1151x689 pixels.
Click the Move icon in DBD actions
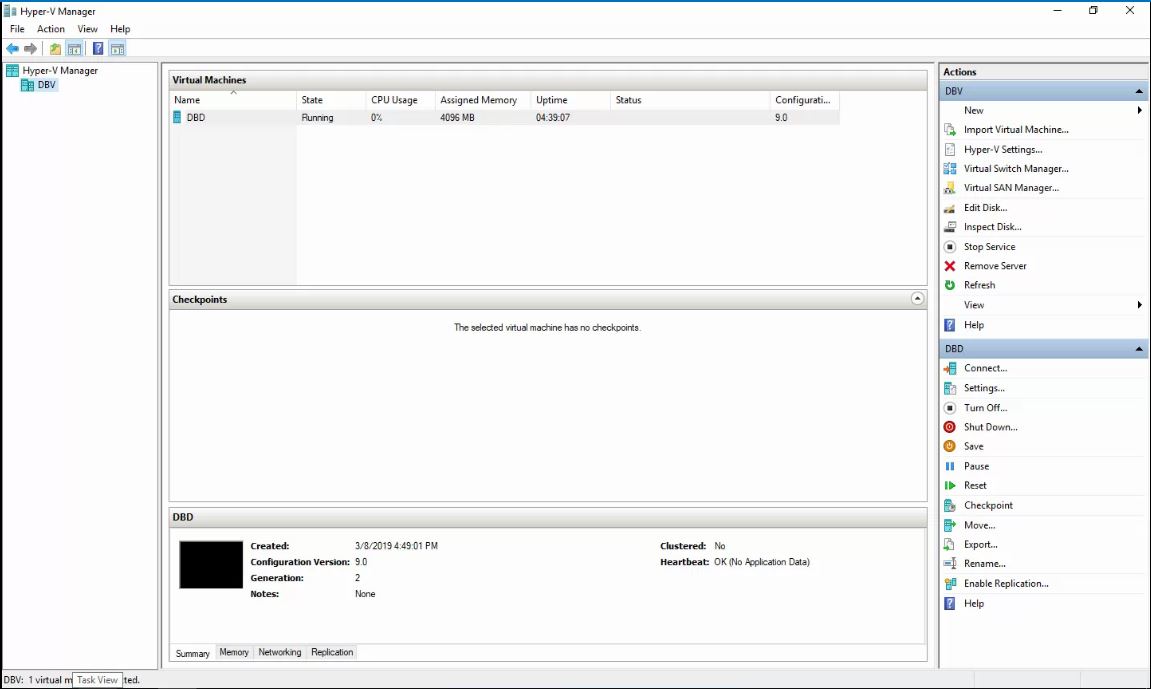[950, 525]
